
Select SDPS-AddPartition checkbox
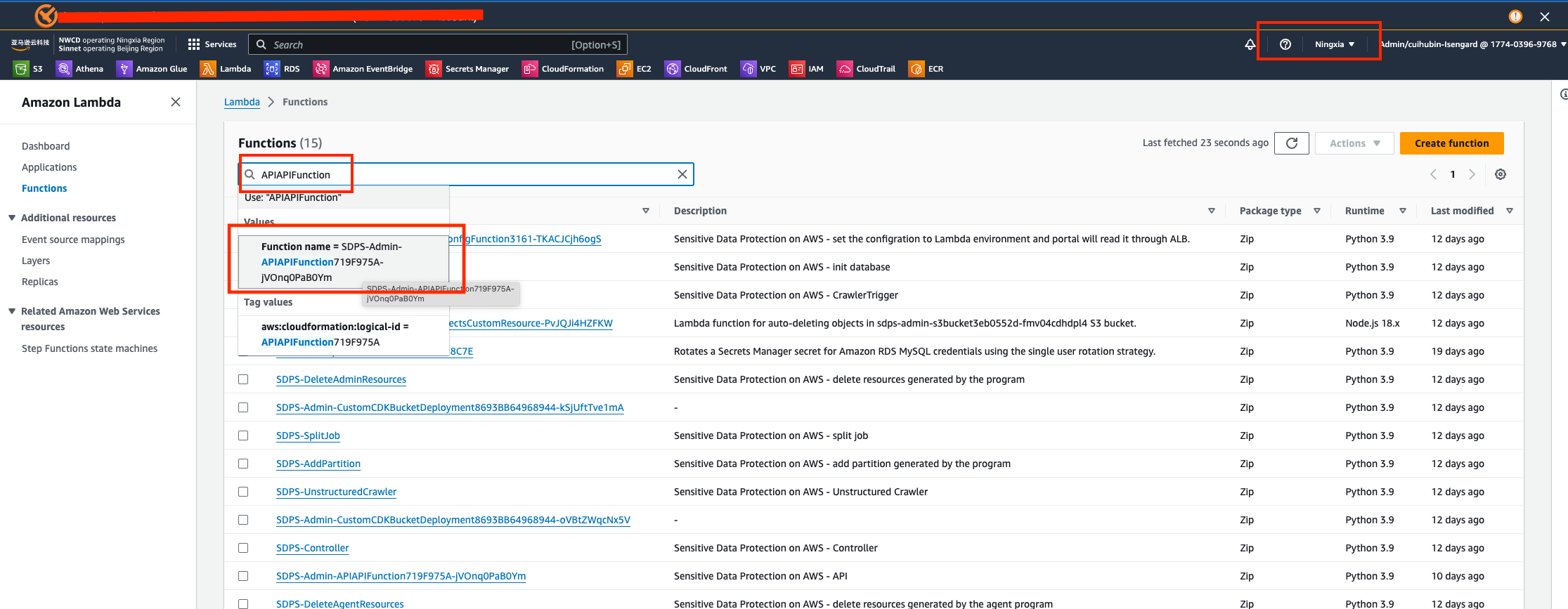[243, 464]
